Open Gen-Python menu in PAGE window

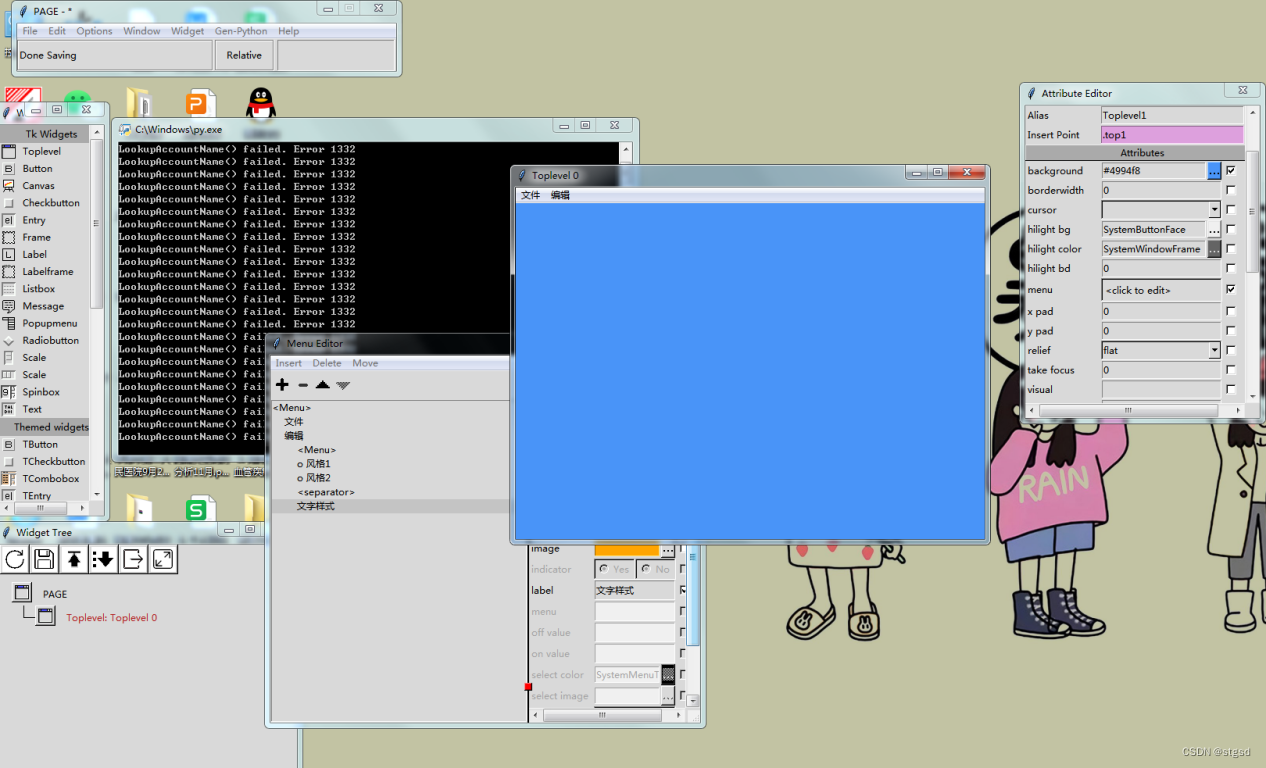click(241, 31)
